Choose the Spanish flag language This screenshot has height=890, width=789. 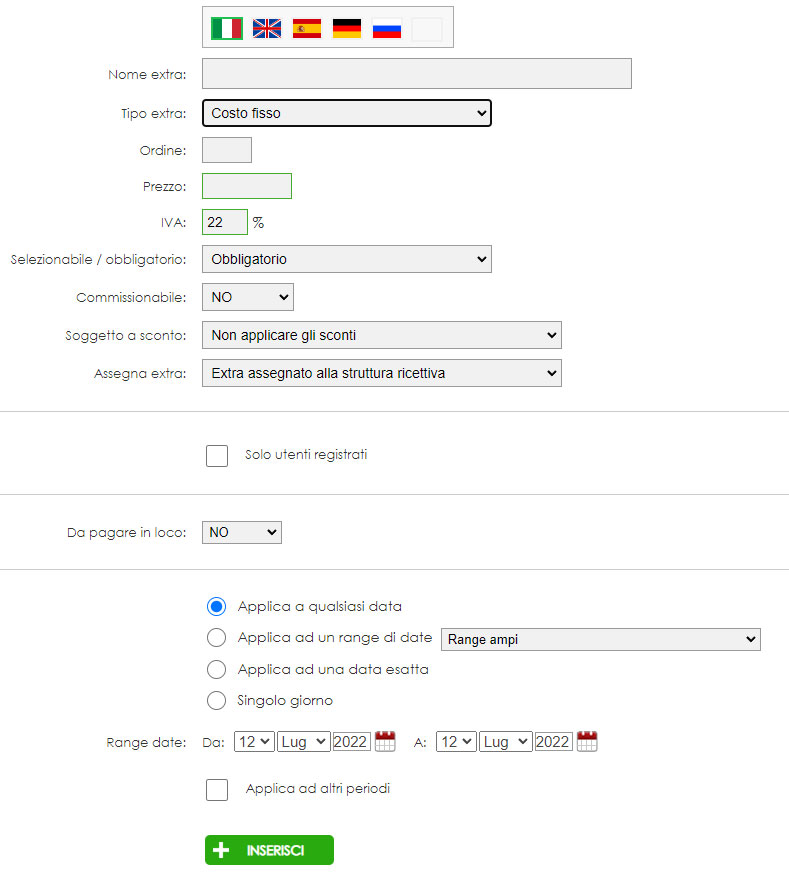click(307, 28)
